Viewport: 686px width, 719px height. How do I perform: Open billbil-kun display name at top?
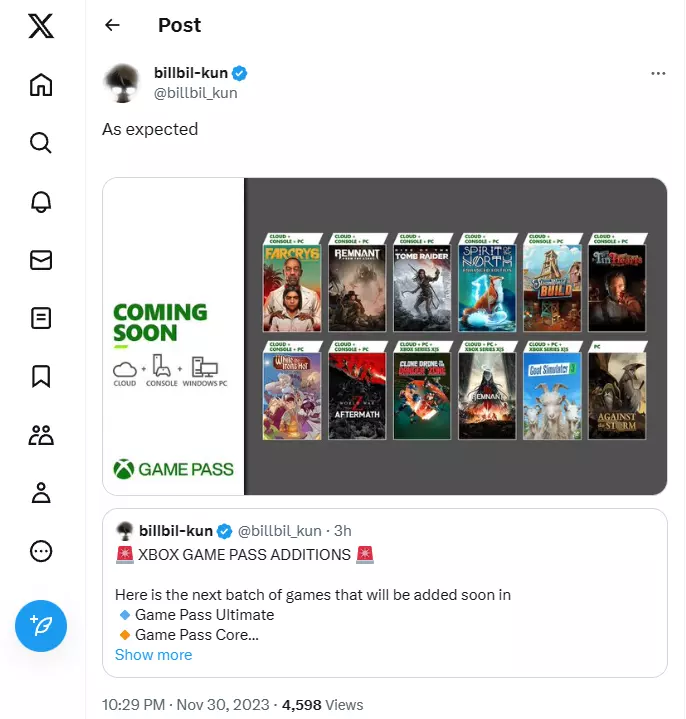pos(191,72)
